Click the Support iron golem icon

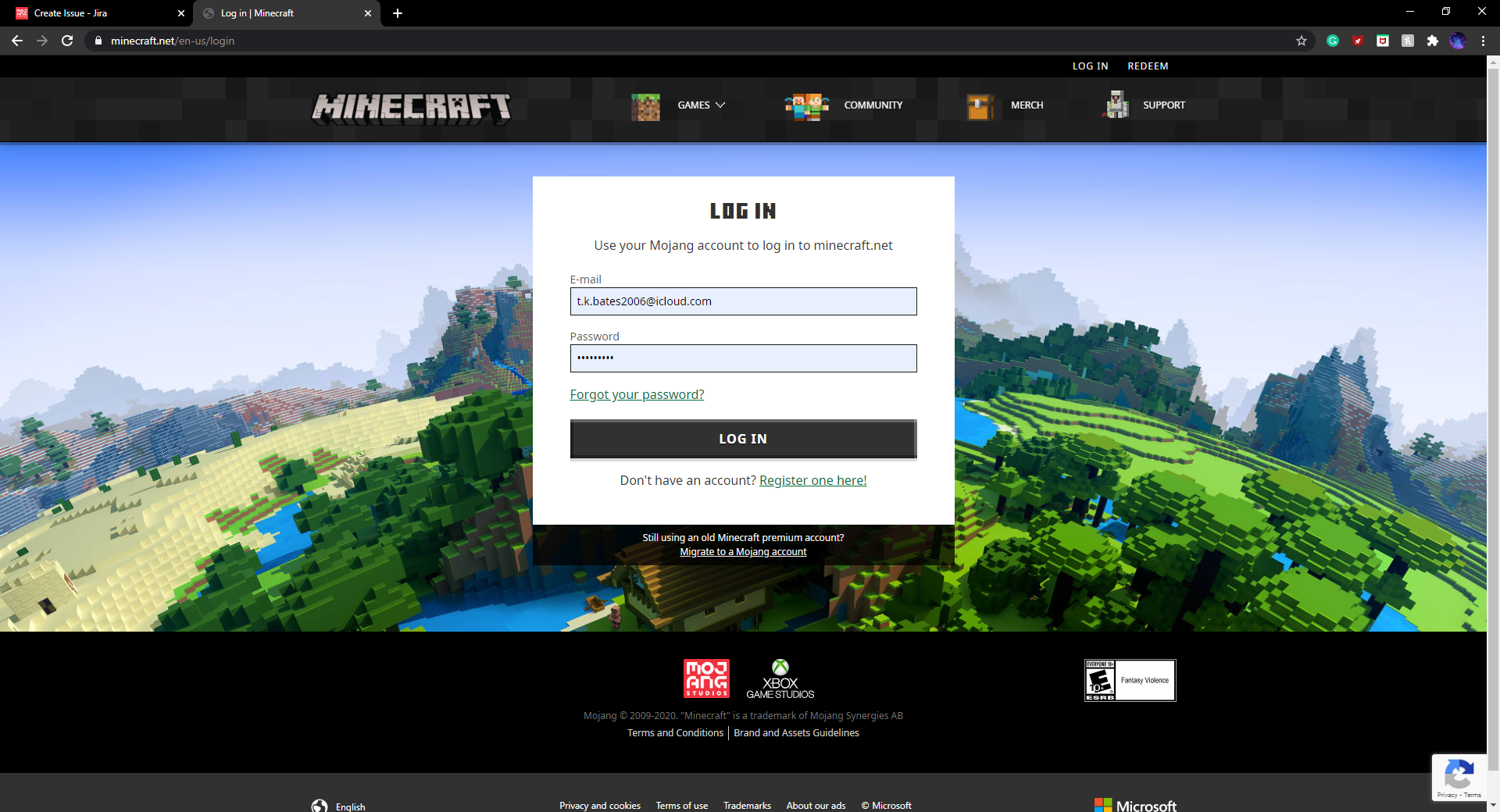[1116, 105]
